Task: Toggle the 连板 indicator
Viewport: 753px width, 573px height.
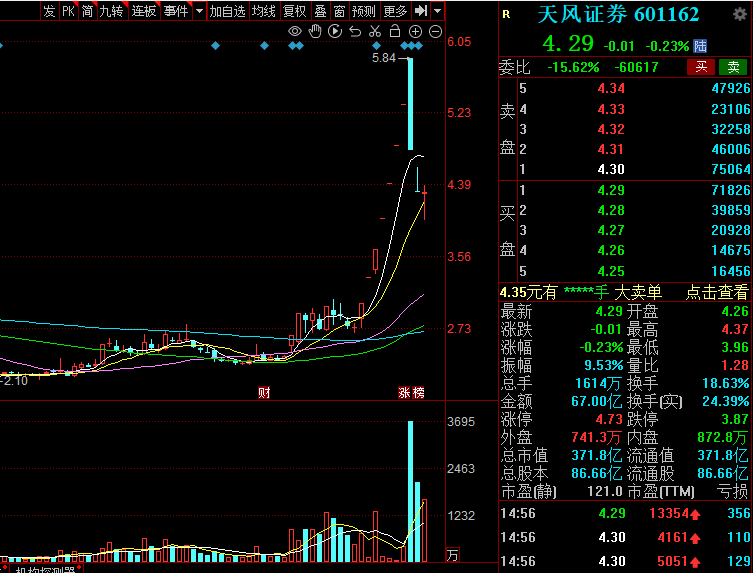Action: [144, 11]
